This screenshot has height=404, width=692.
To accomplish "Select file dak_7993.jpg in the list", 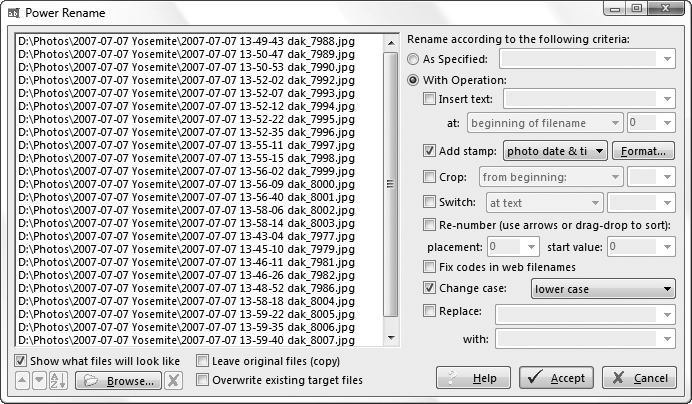I will pos(187,93).
